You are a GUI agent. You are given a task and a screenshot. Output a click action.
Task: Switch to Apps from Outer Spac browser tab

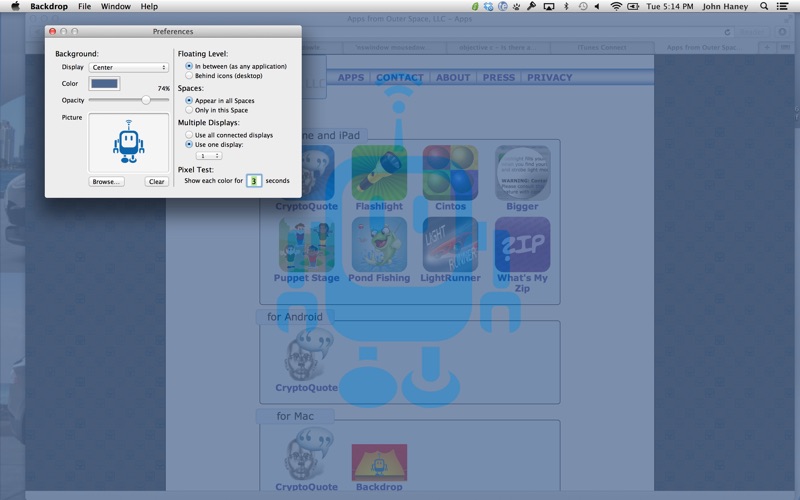(705, 47)
